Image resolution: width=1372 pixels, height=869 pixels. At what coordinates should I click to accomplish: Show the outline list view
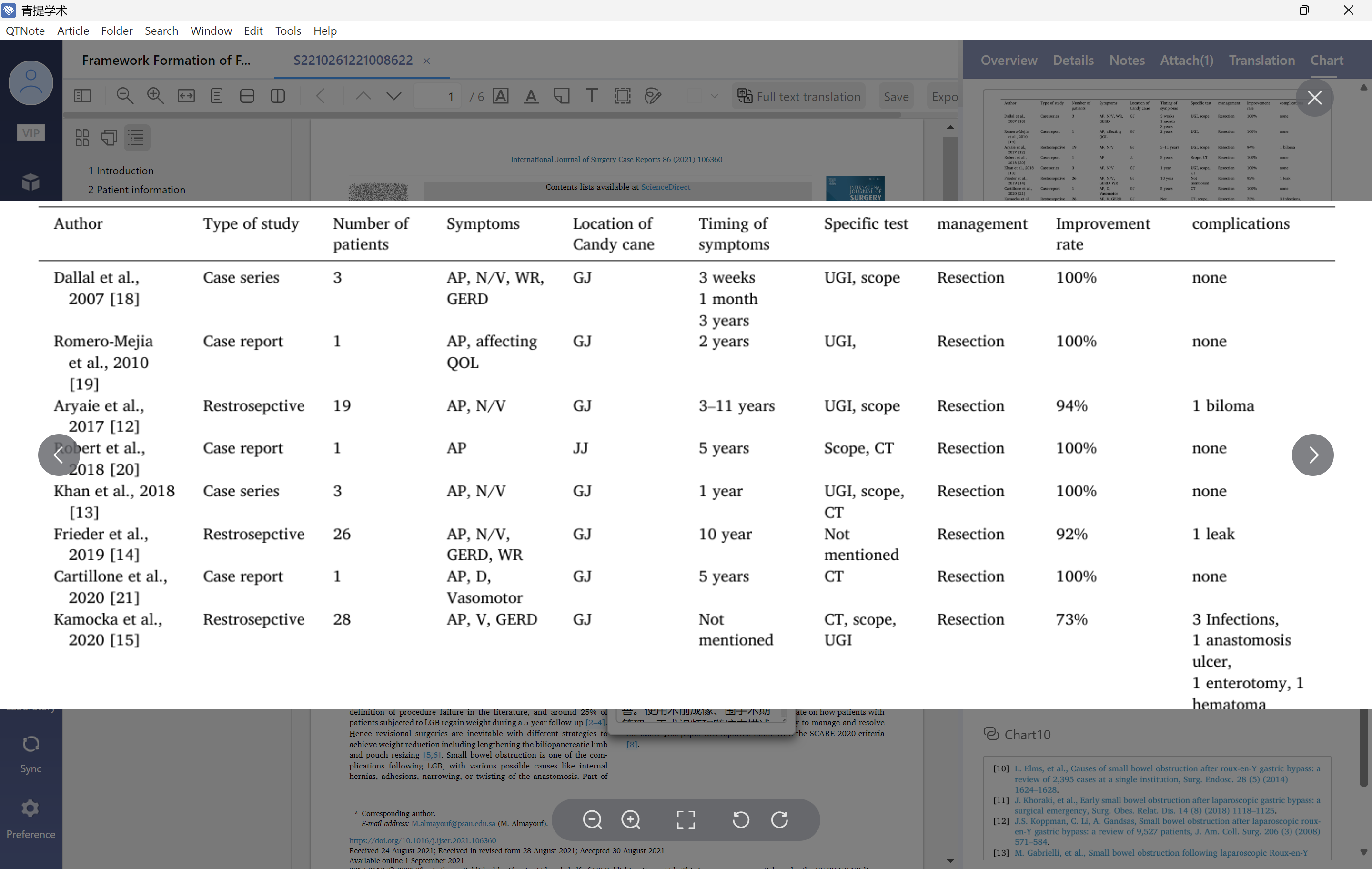(136, 137)
